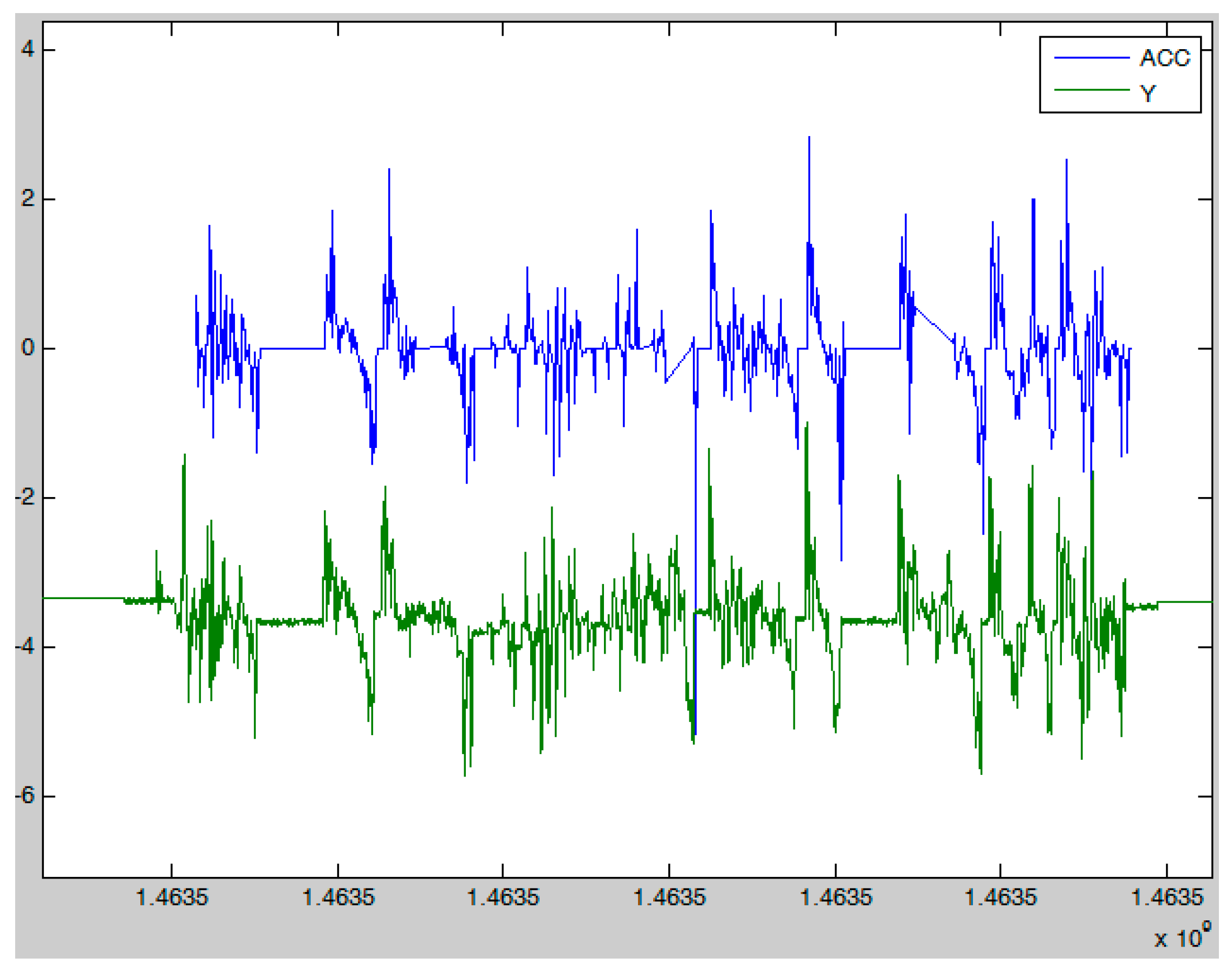Image resolution: width=1232 pixels, height=968 pixels.
Task: Click the green line sample in legend
Action: click(1091, 90)
